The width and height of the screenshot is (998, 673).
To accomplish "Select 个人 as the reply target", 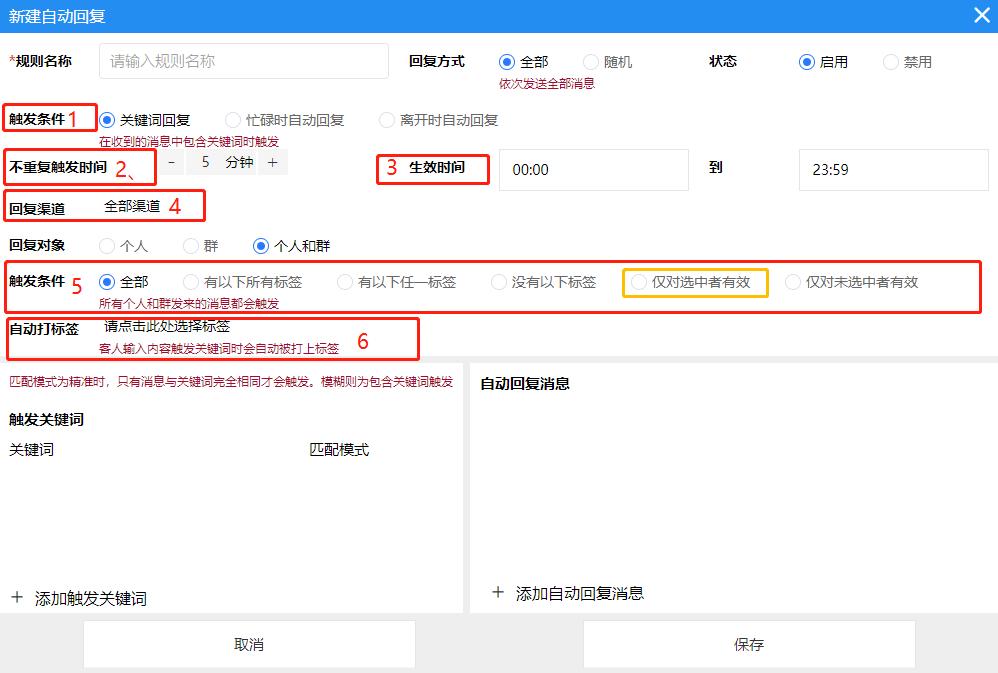I will point(106,245).
